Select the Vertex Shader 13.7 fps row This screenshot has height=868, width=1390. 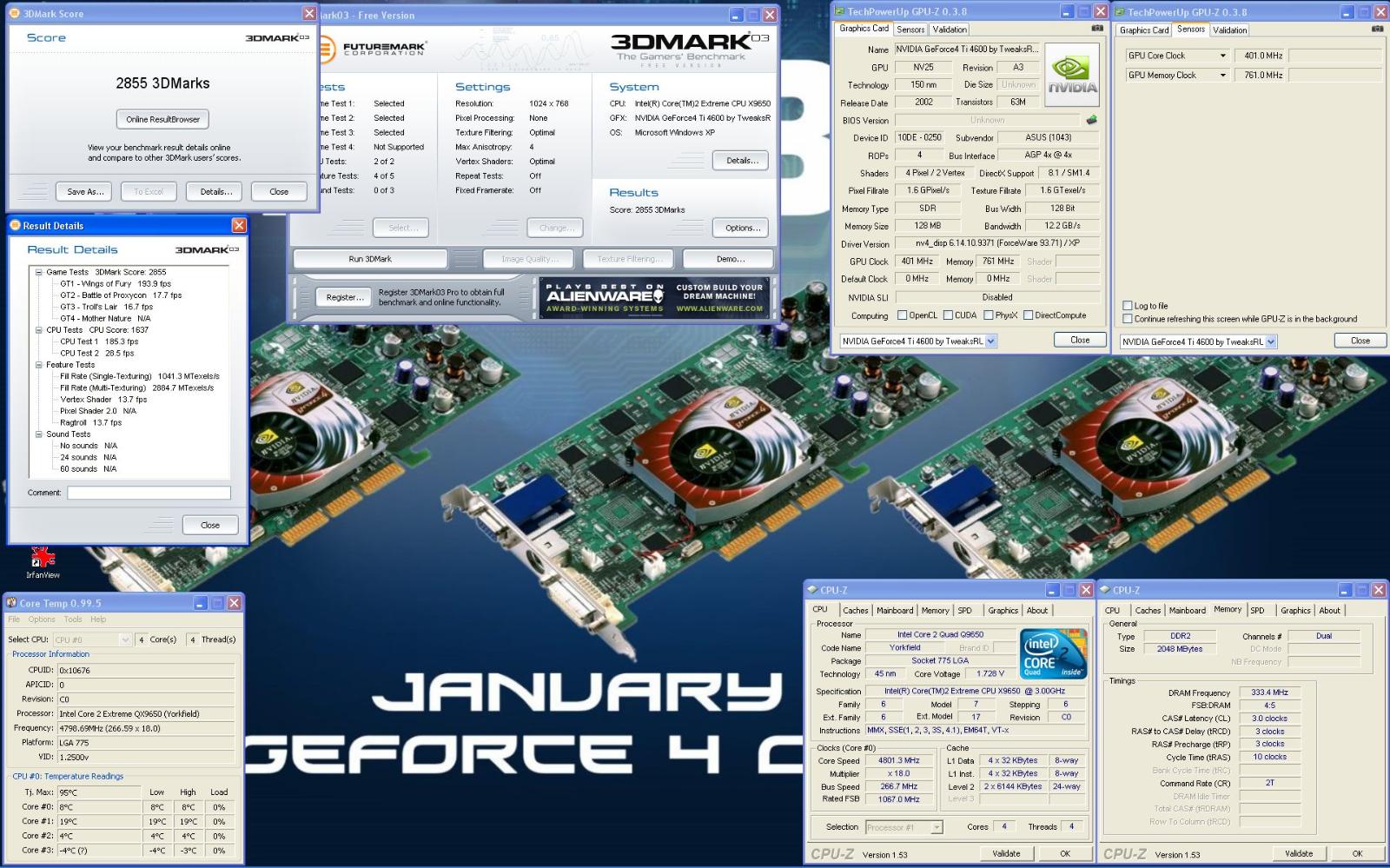point(103,400)
